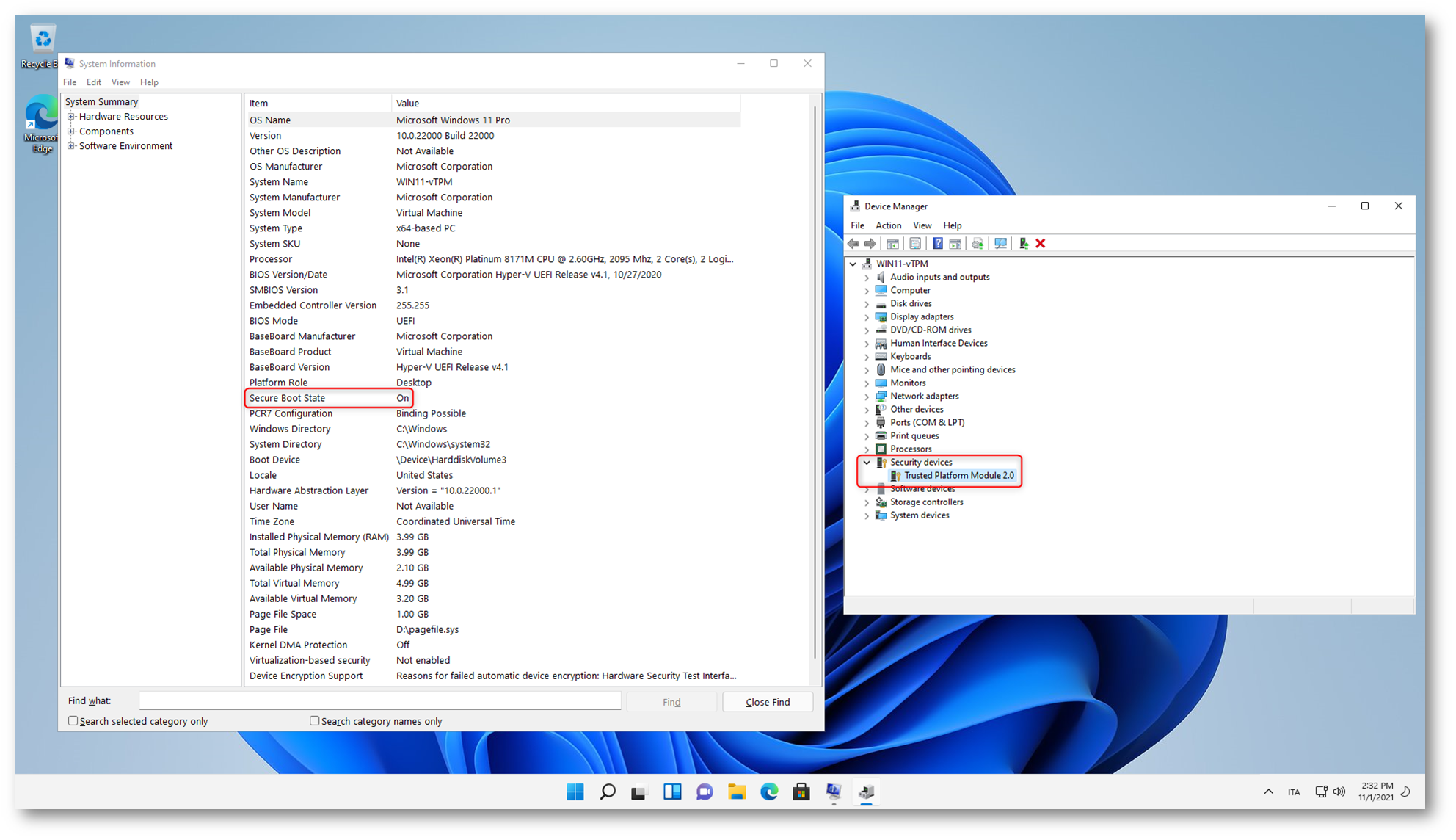Screen dimensions: 1456x840
Task: Open Microsoft Store on the taskbar
Action: [x=801, y=792]
